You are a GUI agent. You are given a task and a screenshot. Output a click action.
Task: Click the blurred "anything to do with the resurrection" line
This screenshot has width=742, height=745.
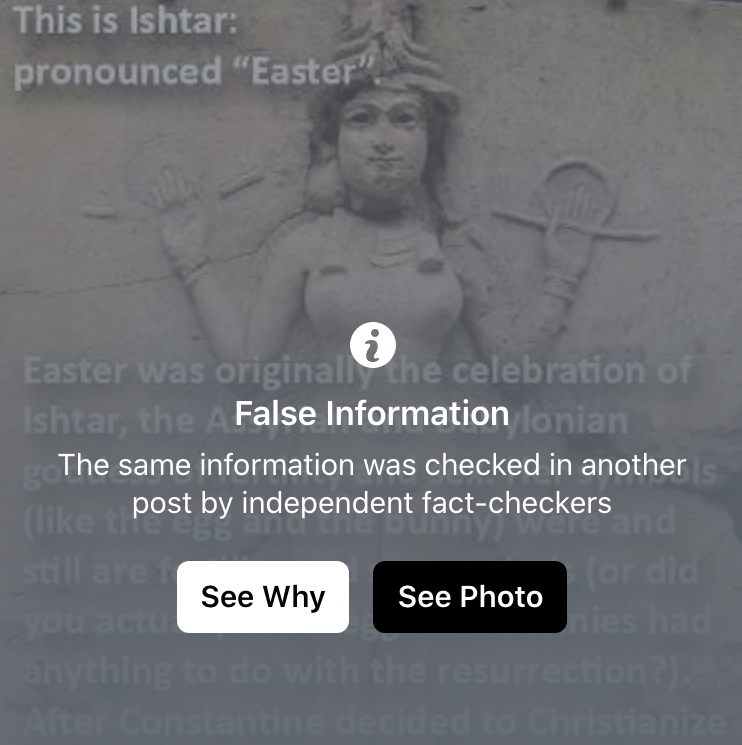(356, 672)
